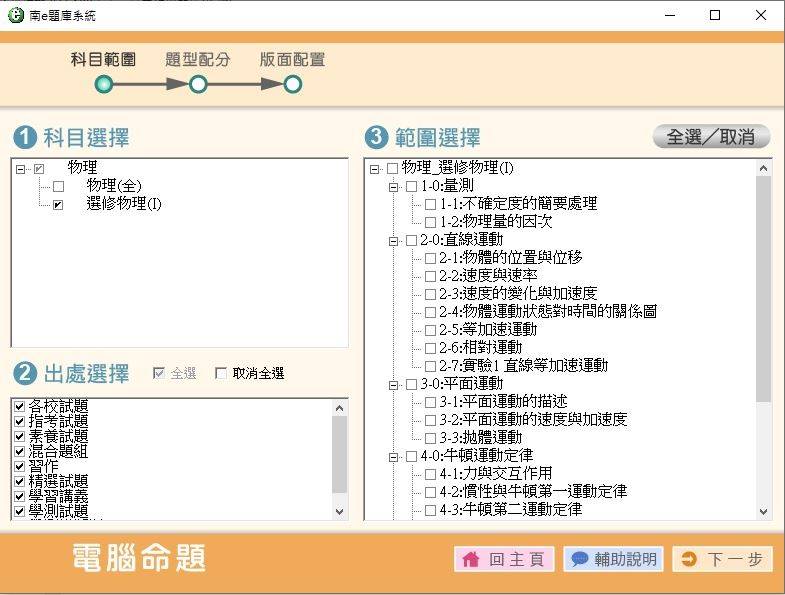The image size is (785, 595).
Task: Check 物理(全) subject checkbox
Action: 59,187
